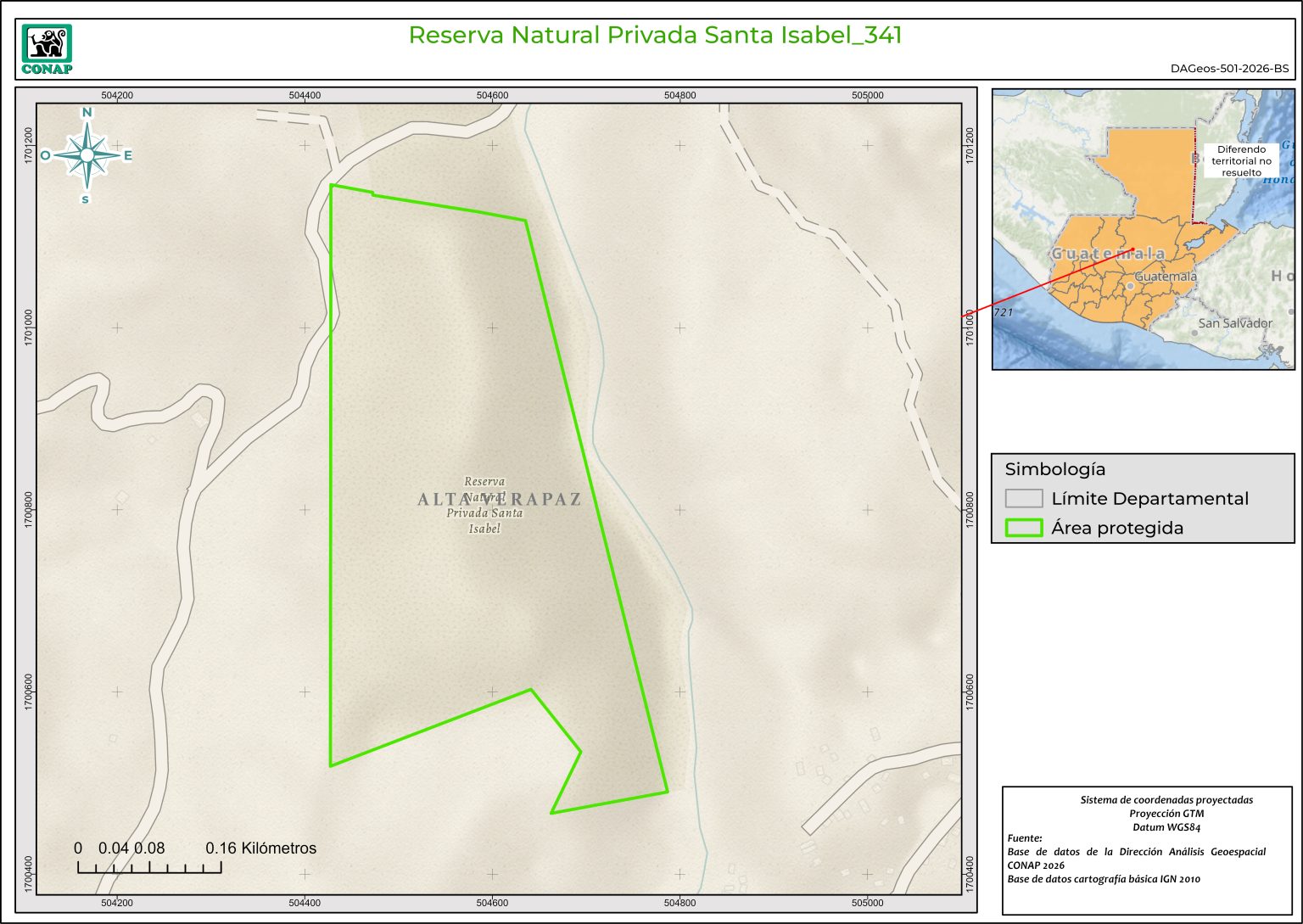Click the Límite Departamental legend text
The image size is (1303, 924).
[x=1149, y=499]
